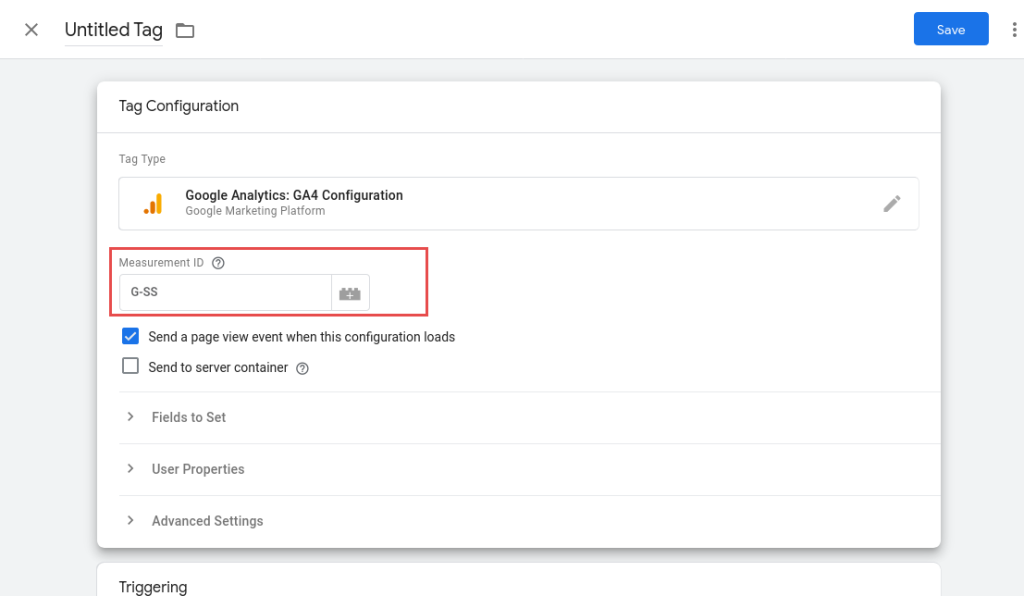1024x596 pixels.
Task: Expand the Advanced Settings section
Action: 207,521
